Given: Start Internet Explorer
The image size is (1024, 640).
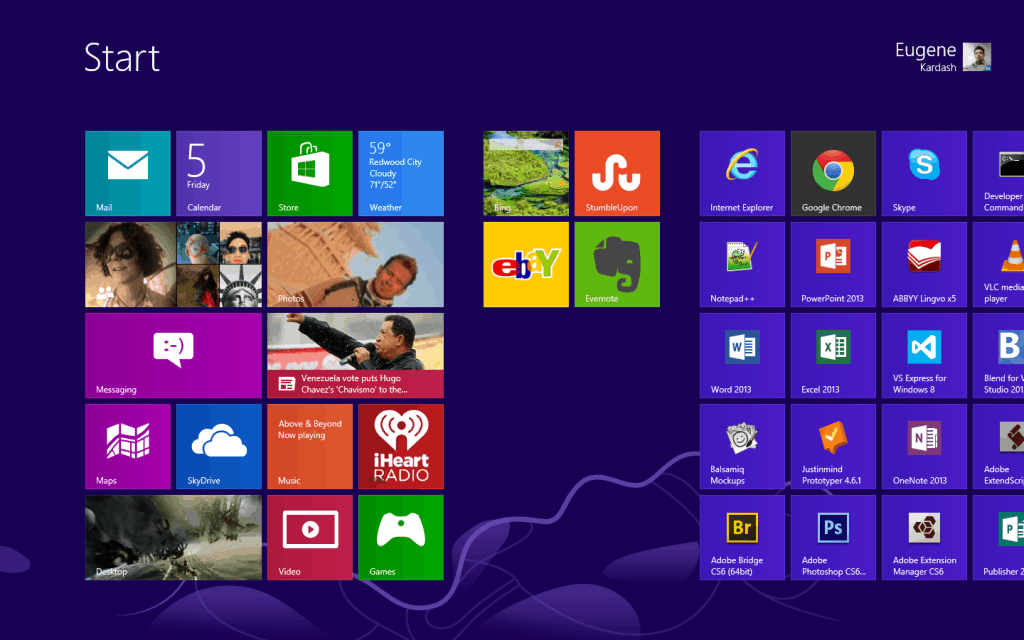Looking at the screenshot, I should (x=741, y=173).
